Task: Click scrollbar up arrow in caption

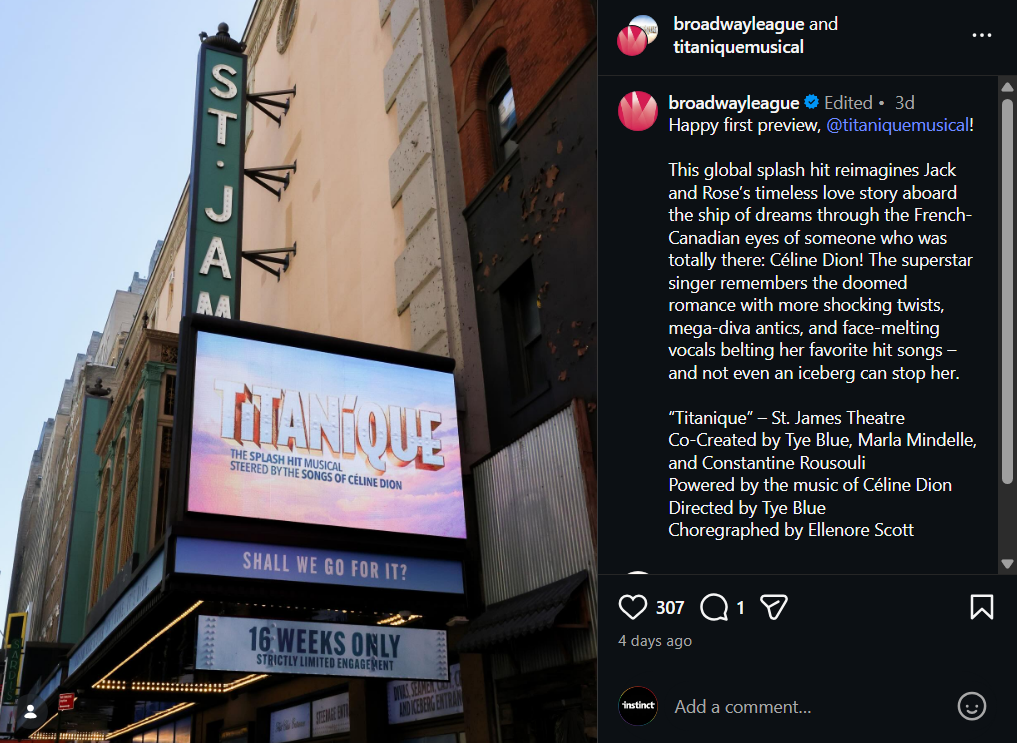Action: pos(1007,87)
